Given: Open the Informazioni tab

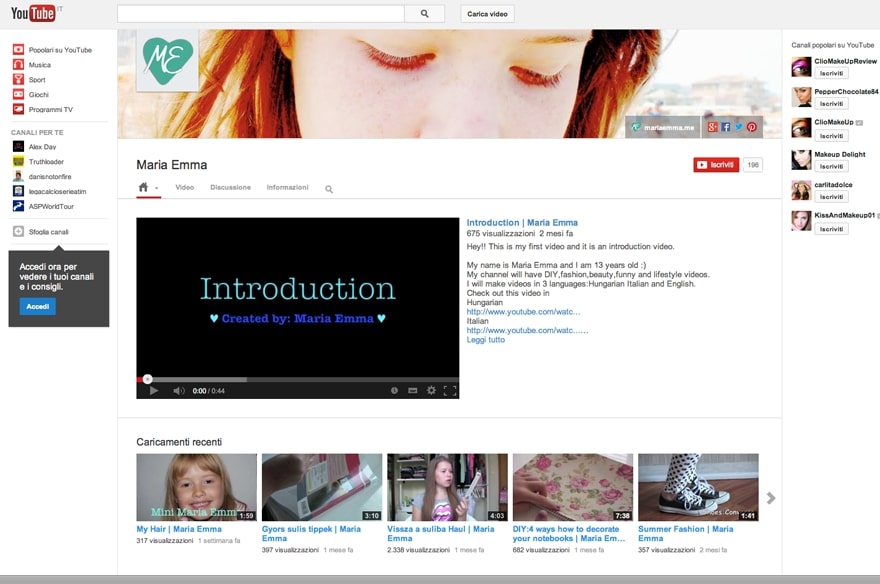Looking at the screenshot, I should 287,187.
